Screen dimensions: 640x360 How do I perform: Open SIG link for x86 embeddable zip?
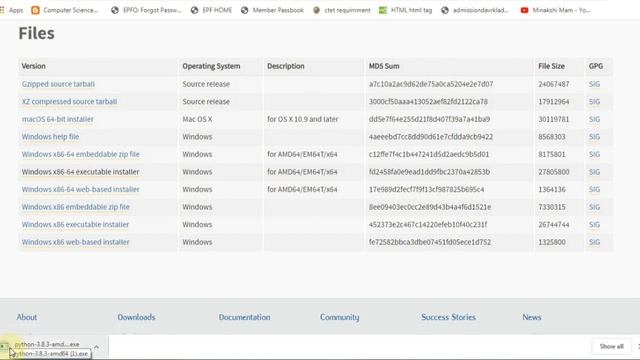(594, 207)
